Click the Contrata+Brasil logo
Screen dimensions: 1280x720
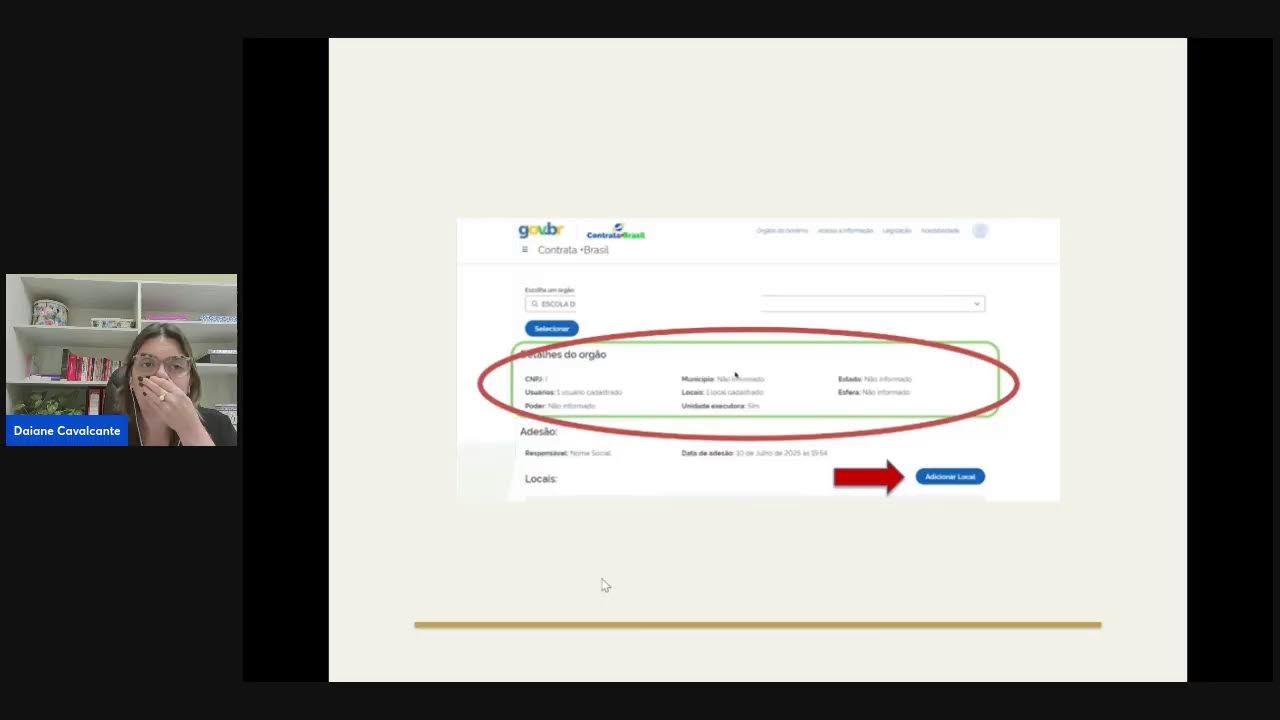(x=615, y=232)
